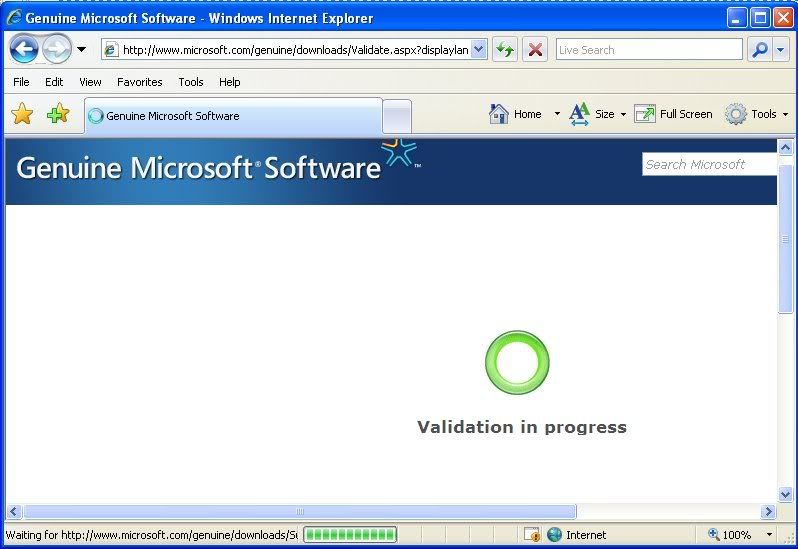
Task: Click the zoom level magnifier icon
Action: [714, 534]
